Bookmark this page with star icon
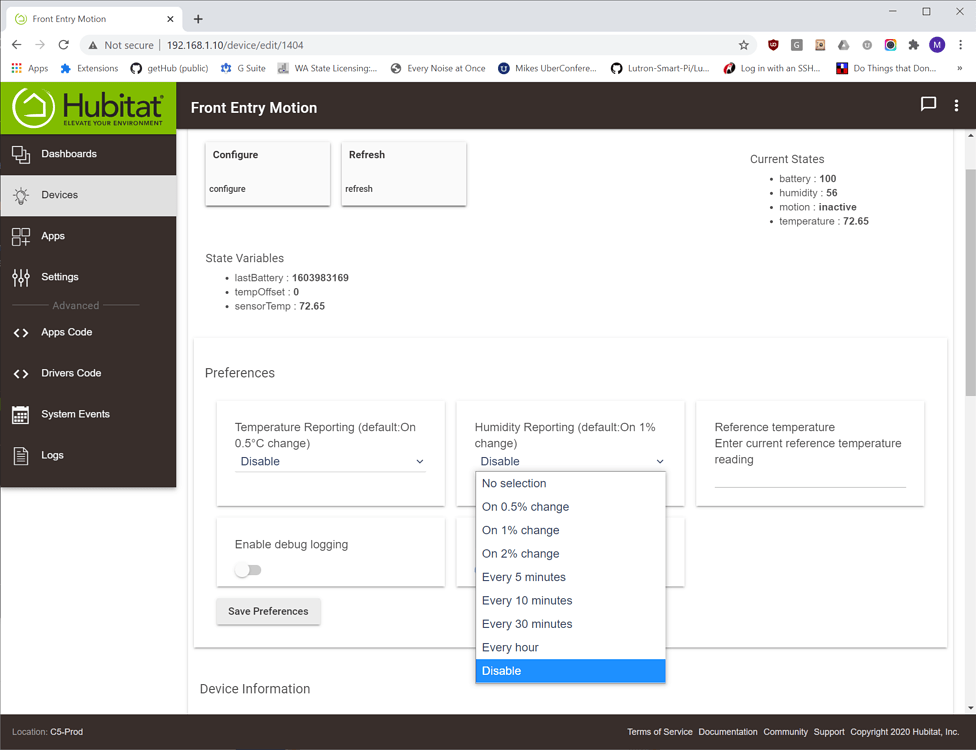This screenshot has height=750, width=976. coord(743,45)
